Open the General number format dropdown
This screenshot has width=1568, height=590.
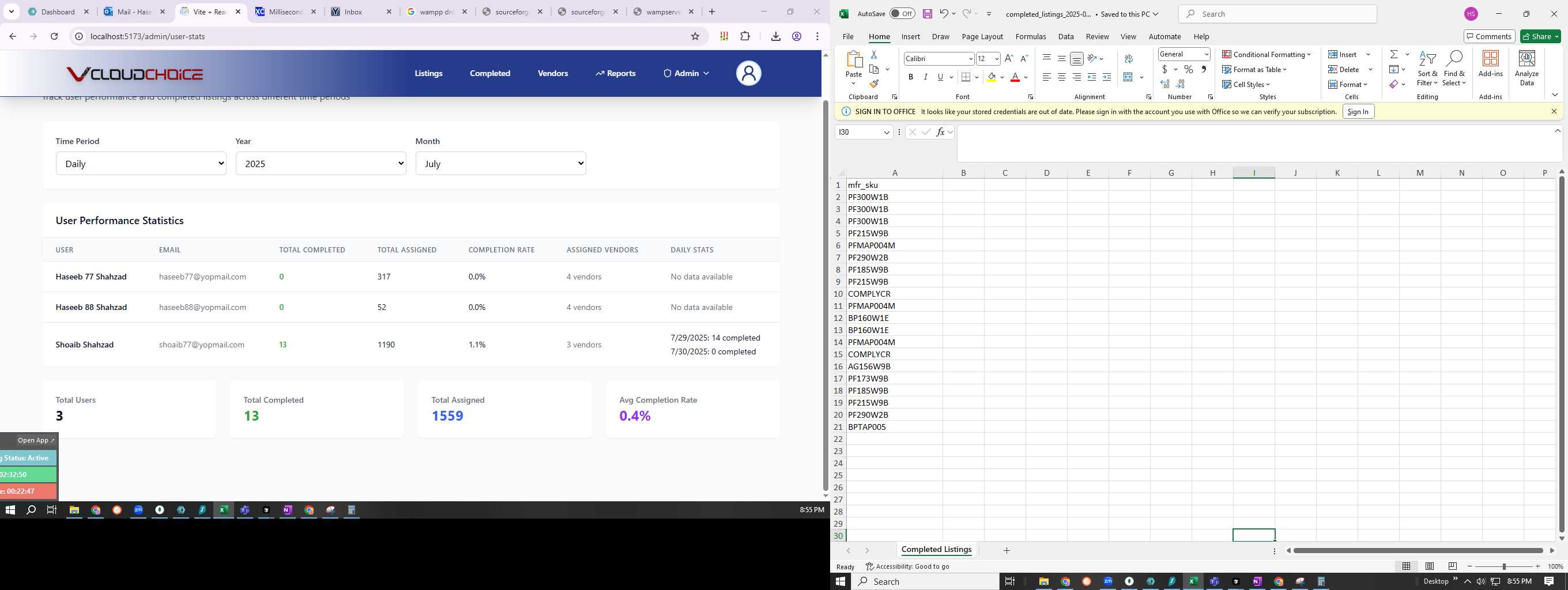pyautogui.click(x=1184, y=54)
